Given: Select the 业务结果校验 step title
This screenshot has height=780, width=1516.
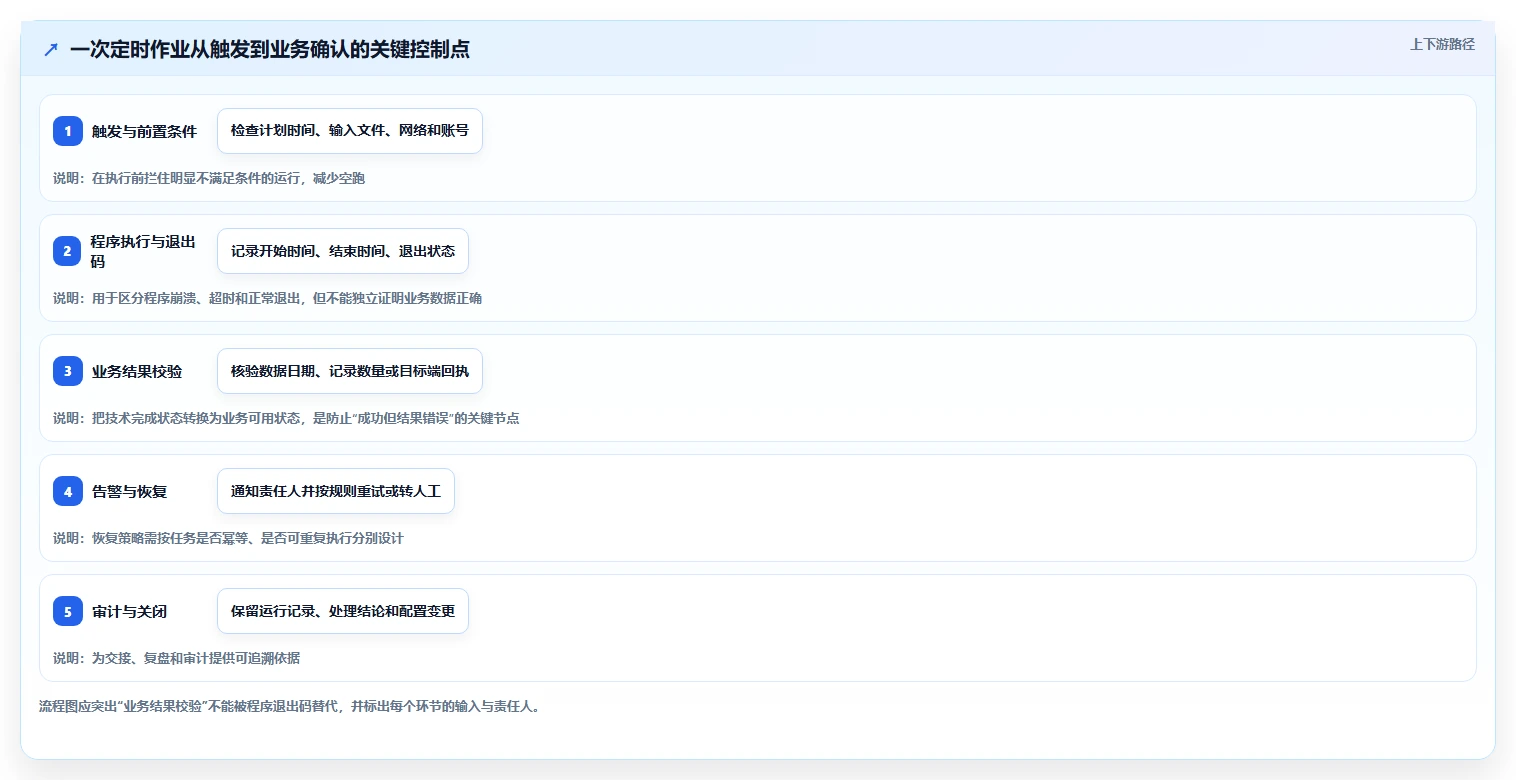Looking at the screenshot, I should coord(137,371).
